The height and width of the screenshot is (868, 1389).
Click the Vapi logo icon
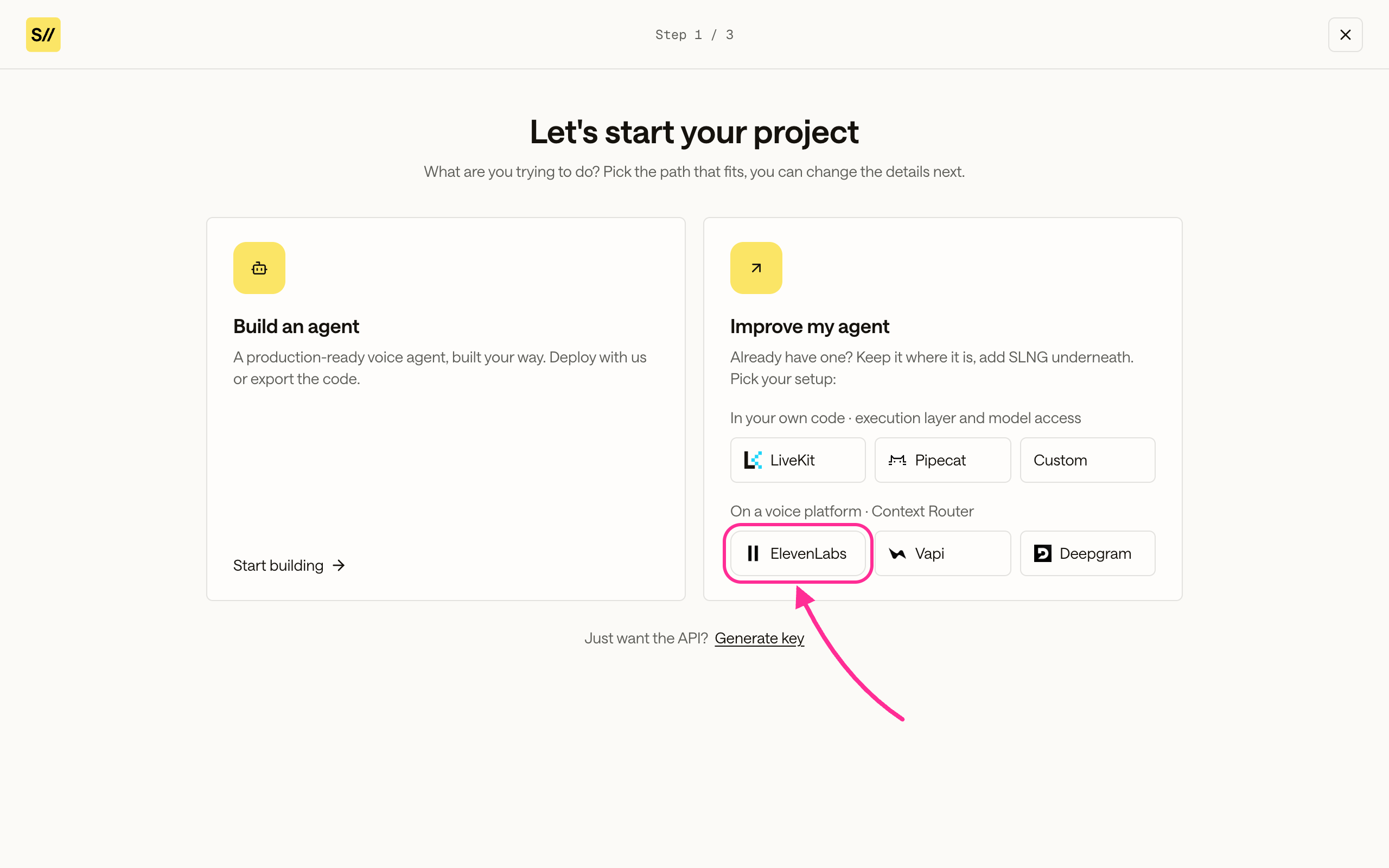pyautogui.click(x=897, y=553)
